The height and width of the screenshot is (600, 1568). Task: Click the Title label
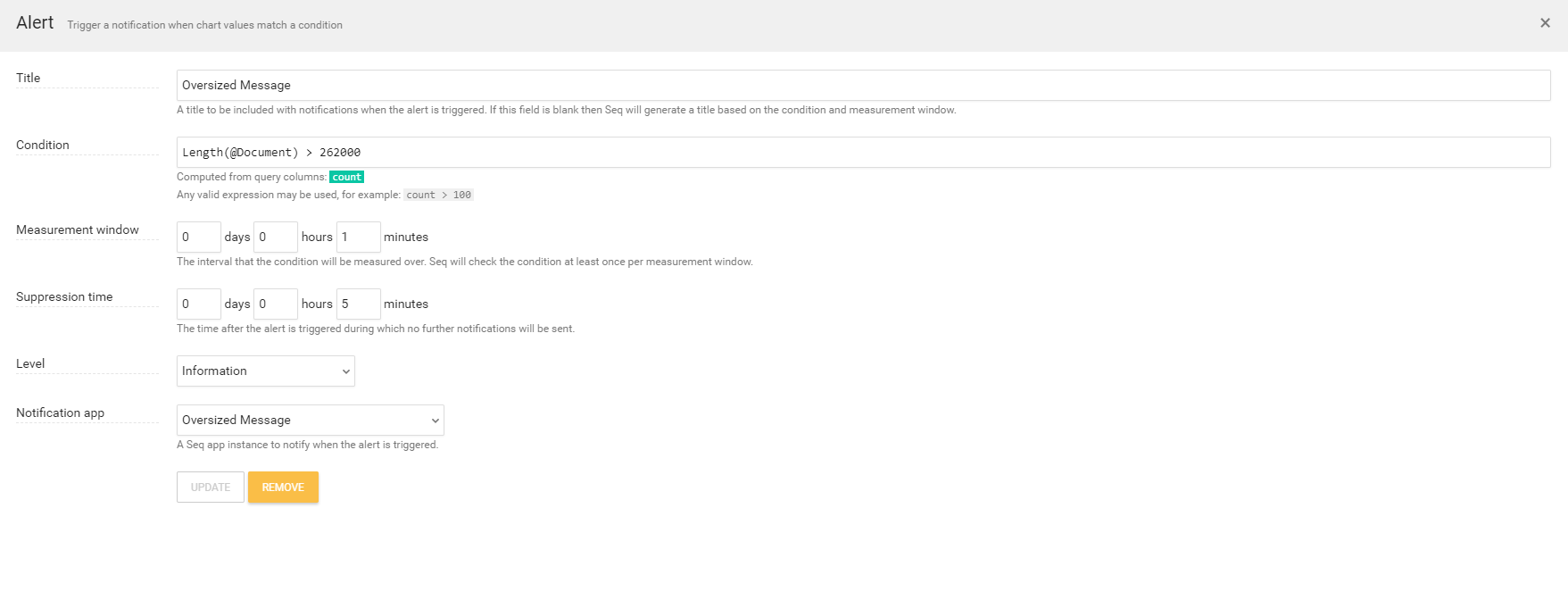(x=28, y=78)
